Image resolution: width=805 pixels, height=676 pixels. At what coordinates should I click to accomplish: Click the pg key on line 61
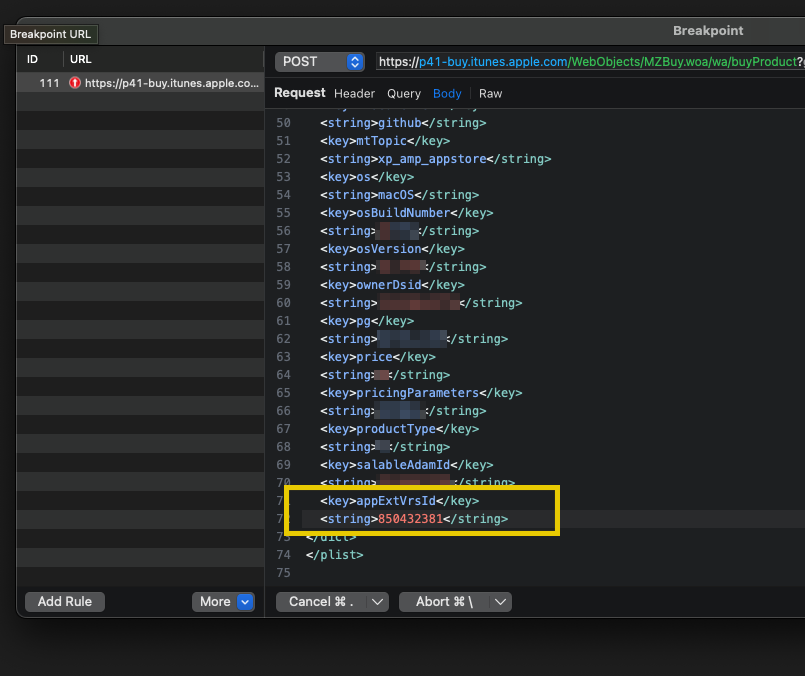[367, 320]
